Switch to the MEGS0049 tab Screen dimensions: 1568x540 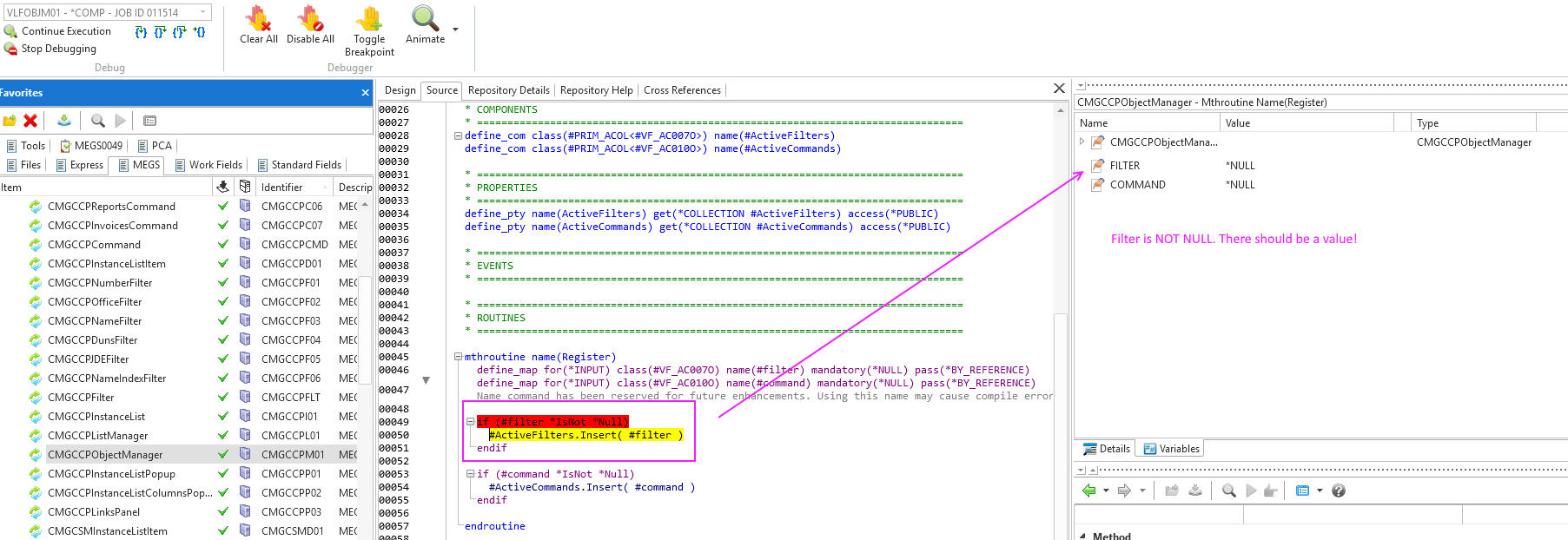click(x=90, y=146)
